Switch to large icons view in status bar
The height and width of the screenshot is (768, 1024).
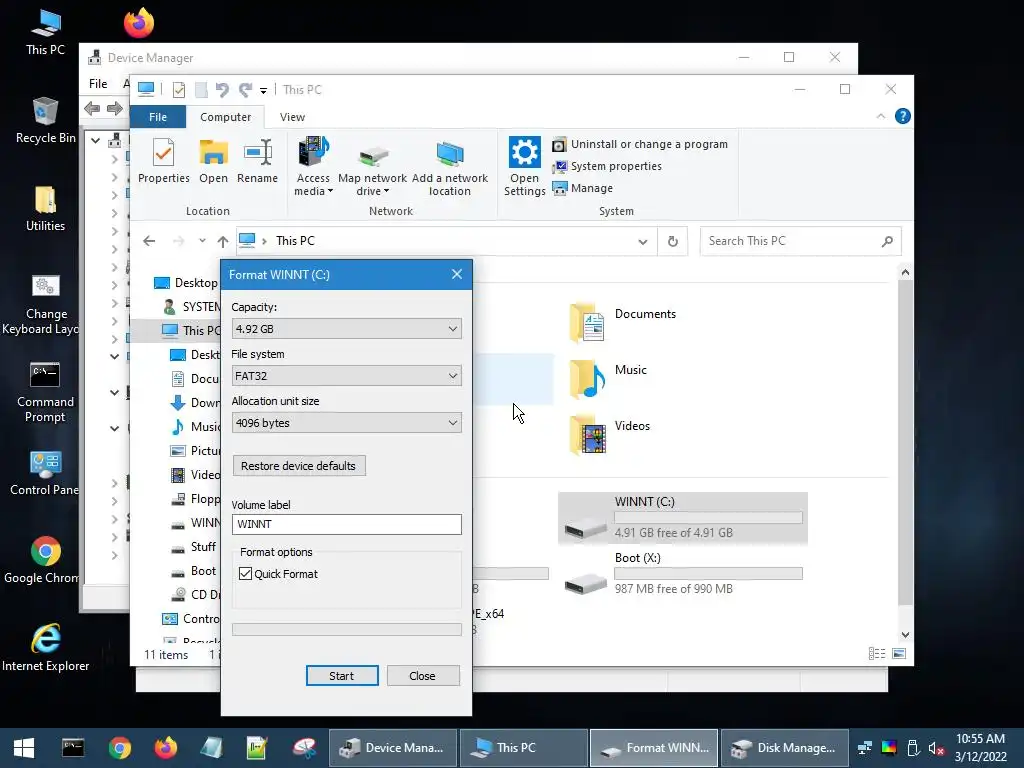(x=899, y=654)
